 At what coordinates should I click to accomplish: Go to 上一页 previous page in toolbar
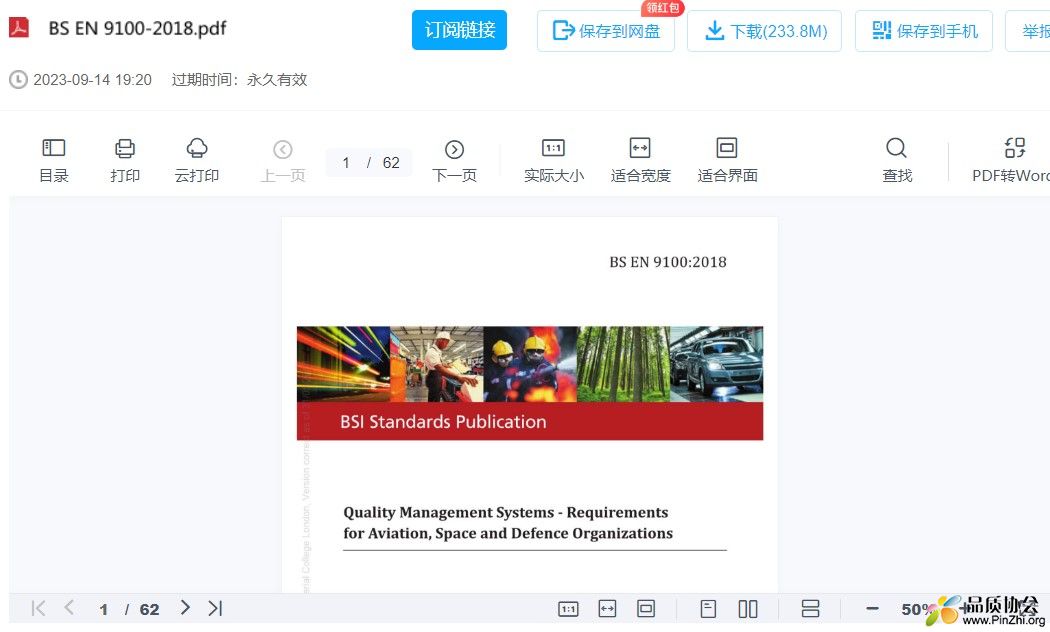283,161
